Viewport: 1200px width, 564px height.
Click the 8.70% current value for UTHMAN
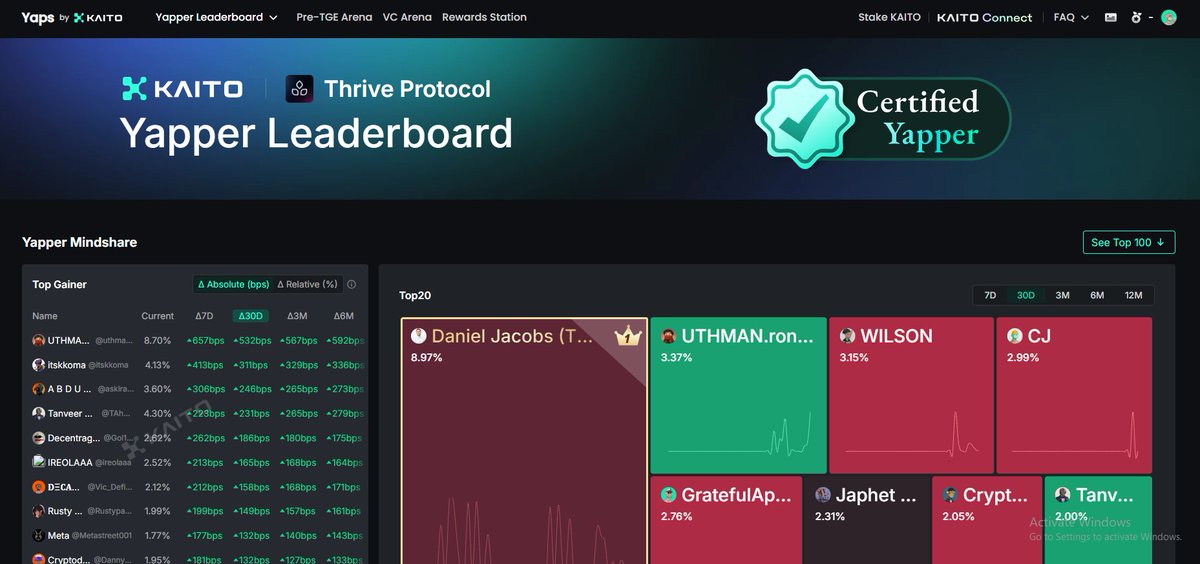[x=157, y=341]
